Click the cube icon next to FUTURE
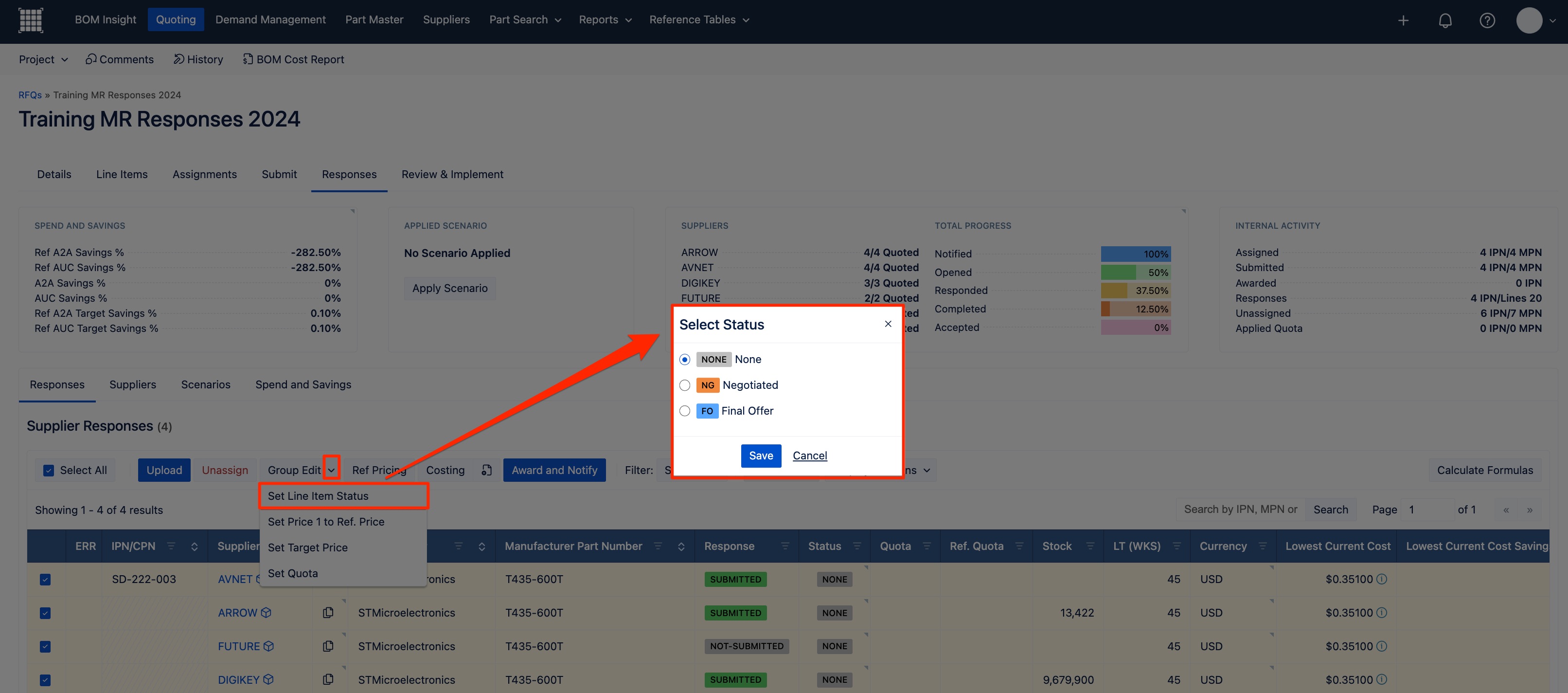The height and width of the screenshot is (693, 1568). (x=268, y=646)
